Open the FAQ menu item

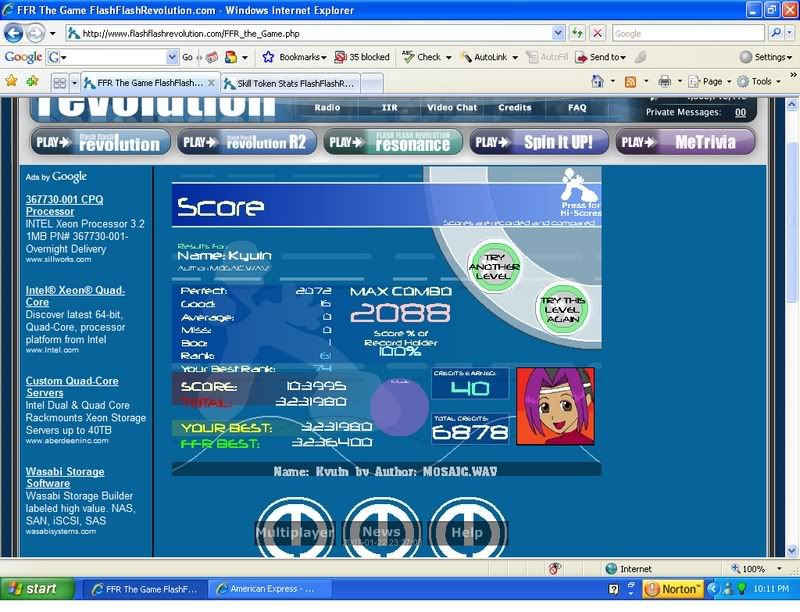[x=577, y=107]
